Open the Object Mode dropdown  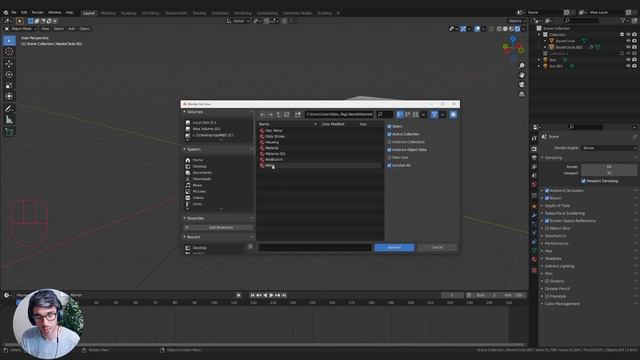point(20,29)
